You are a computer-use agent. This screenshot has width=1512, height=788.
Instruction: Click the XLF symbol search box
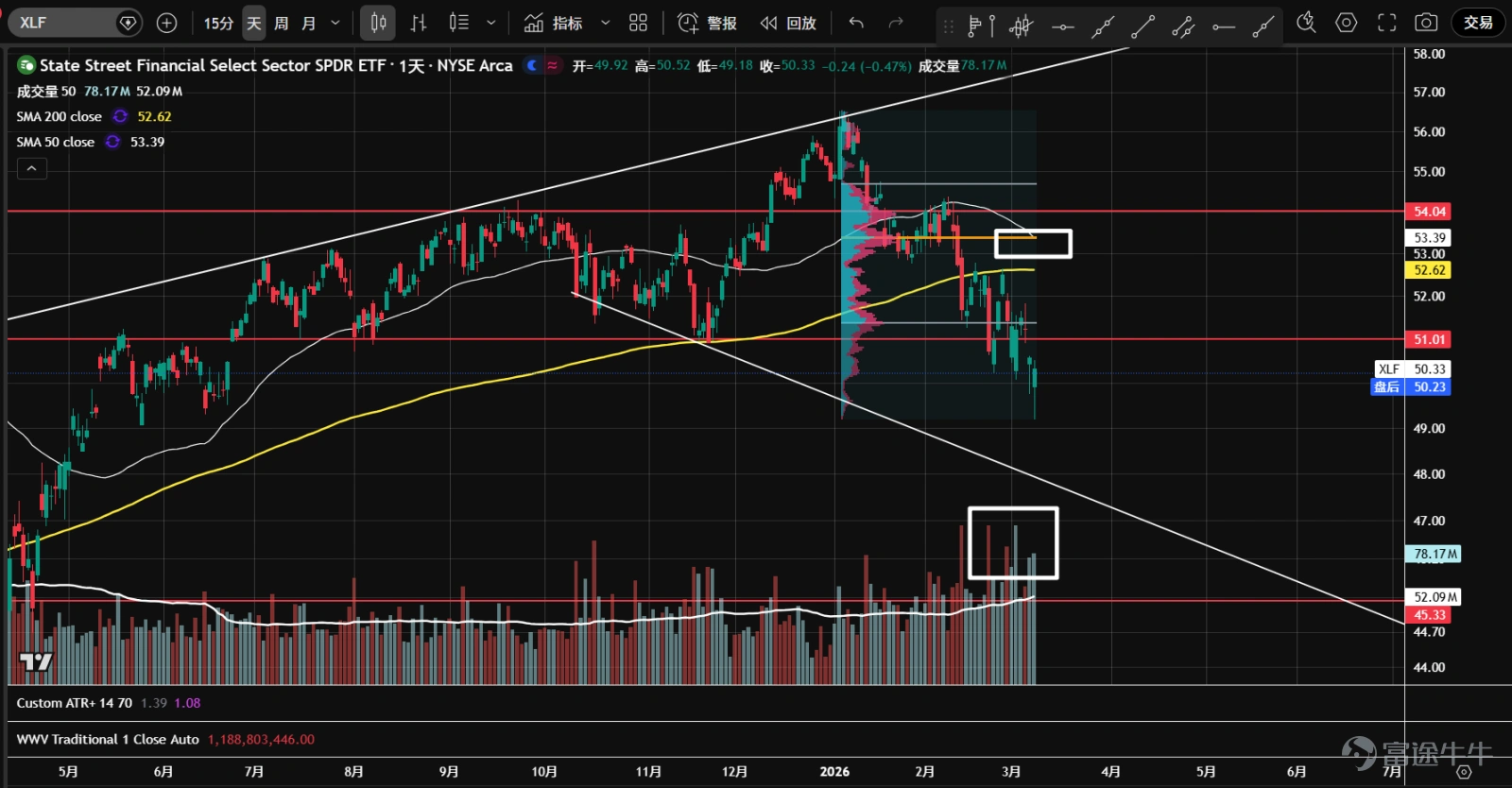pos(76,23)
